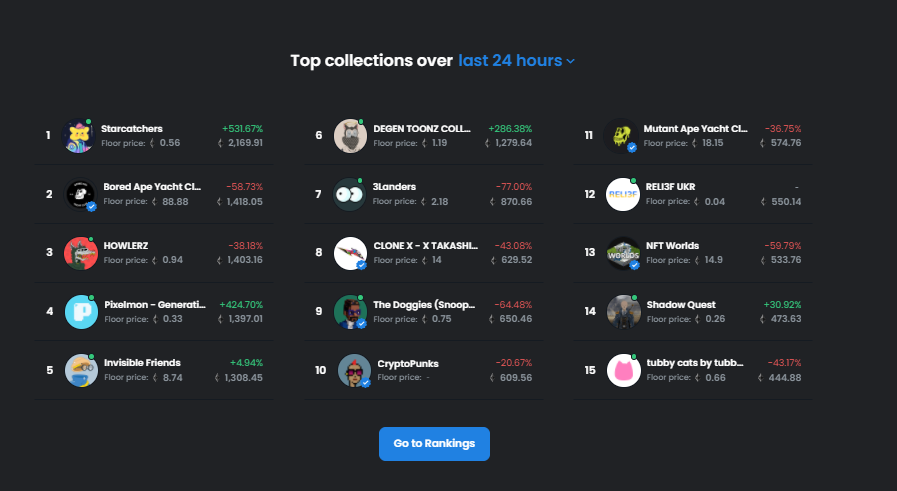Select The Doggies Snoop avatar
897x491 pixels.
350,312
